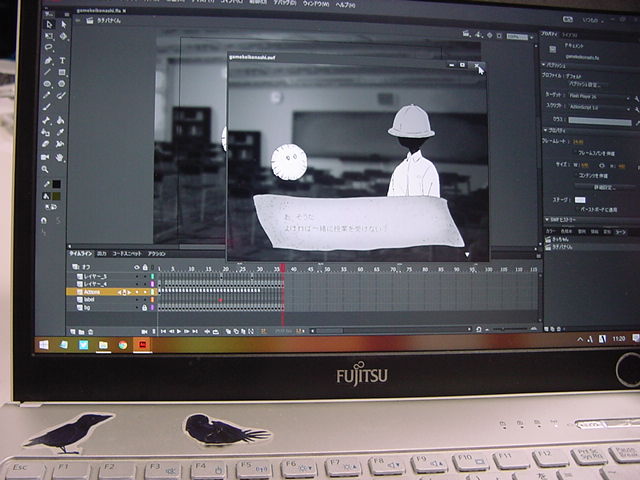Toggle show/hide all layers eye header
The width and height of the screenshot is (640, 480).
coord(137,267)
